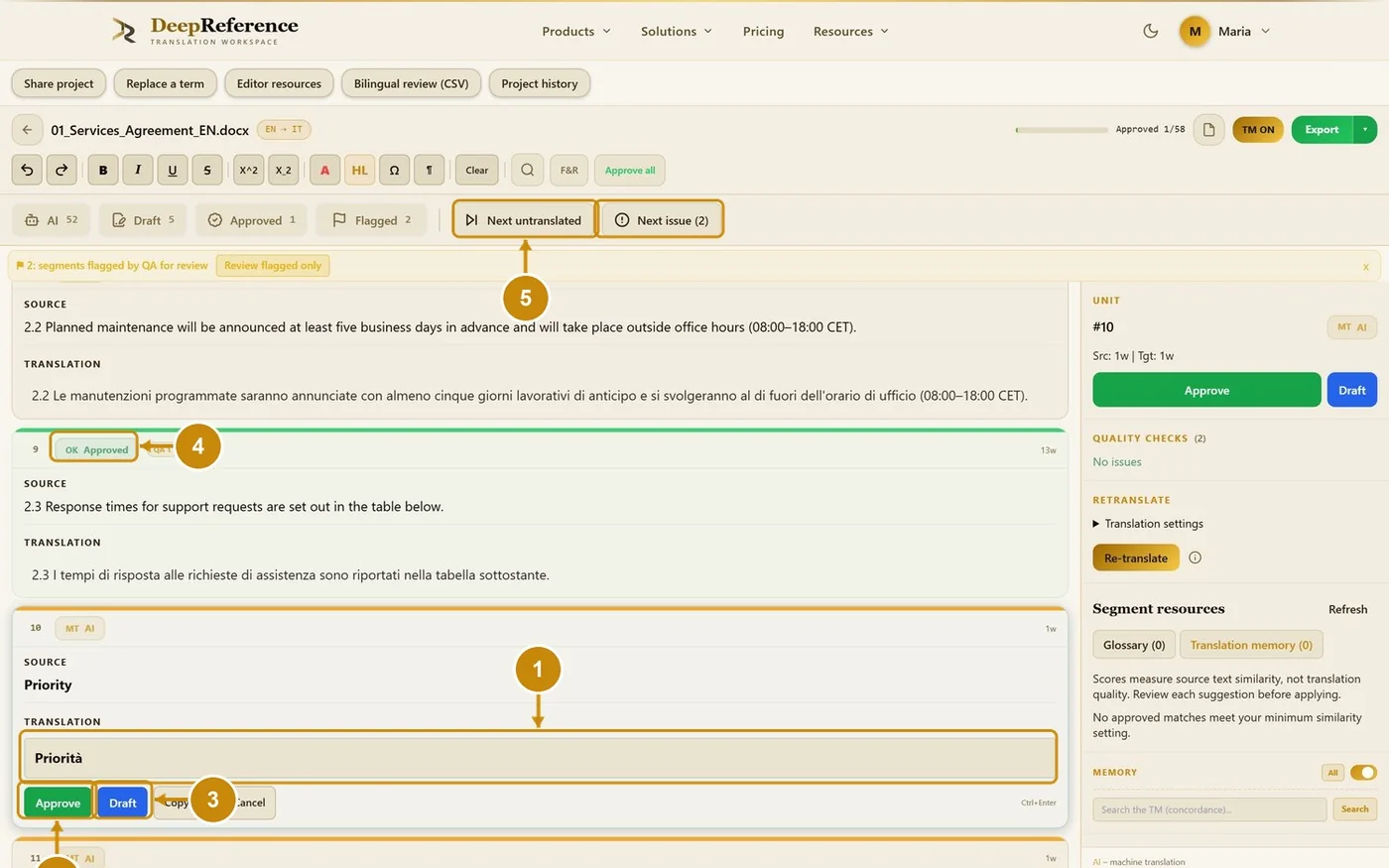Open the Solutions dropdown menu
This screenshot has height=868, width=1389.
click(x=677, y=31)
